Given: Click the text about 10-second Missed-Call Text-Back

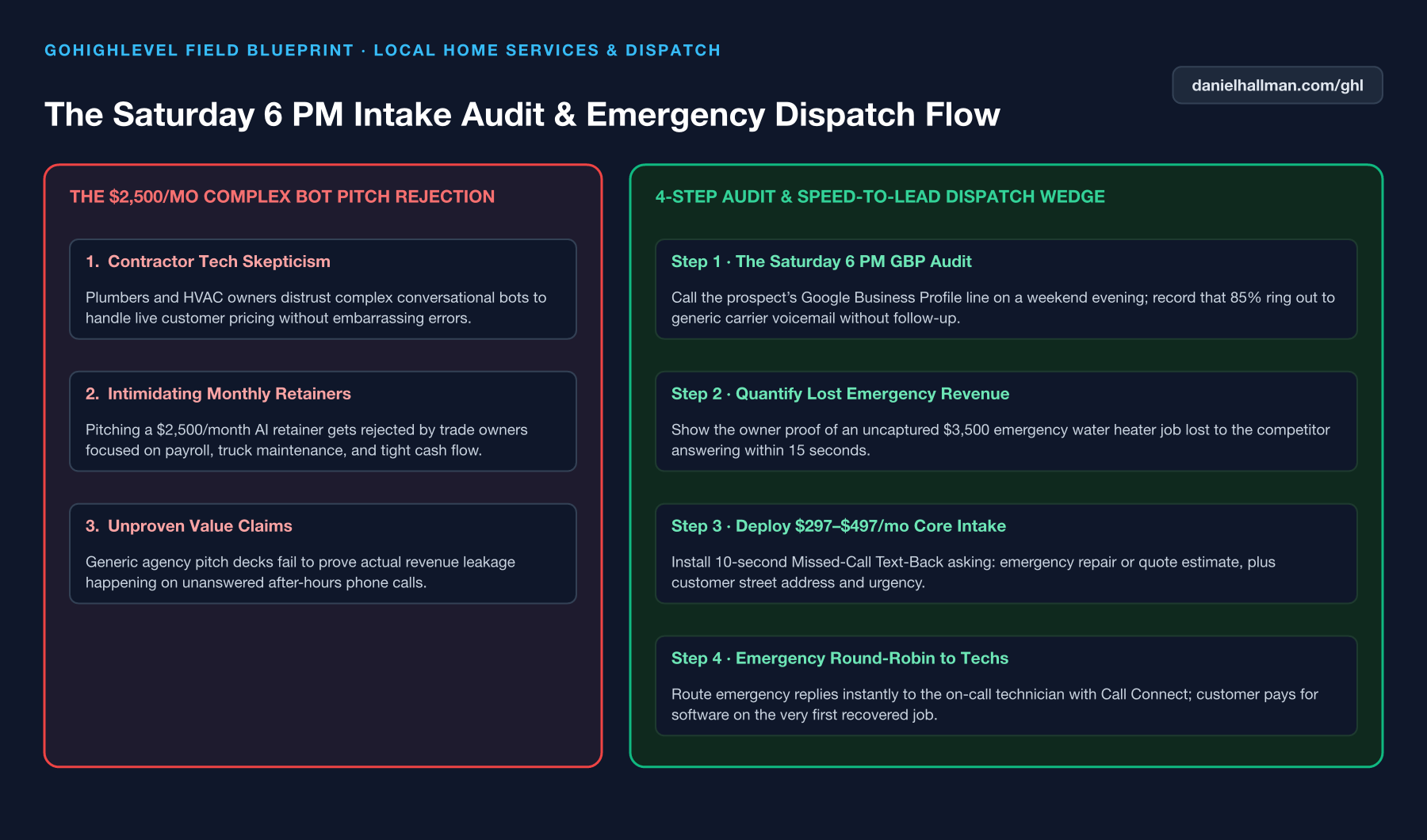Looking at the screenshot, I should pyautogui.click(x=974, y=572).
